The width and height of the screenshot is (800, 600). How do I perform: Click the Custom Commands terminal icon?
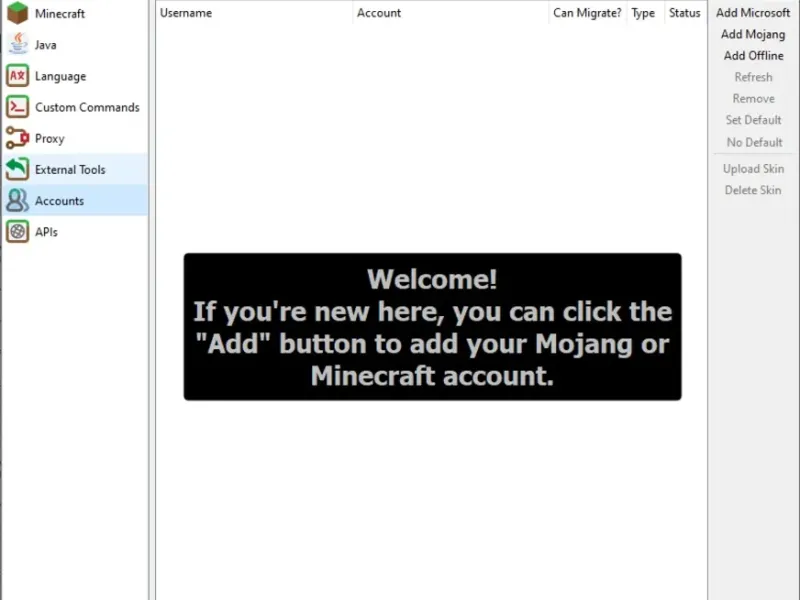pos(17,107)
